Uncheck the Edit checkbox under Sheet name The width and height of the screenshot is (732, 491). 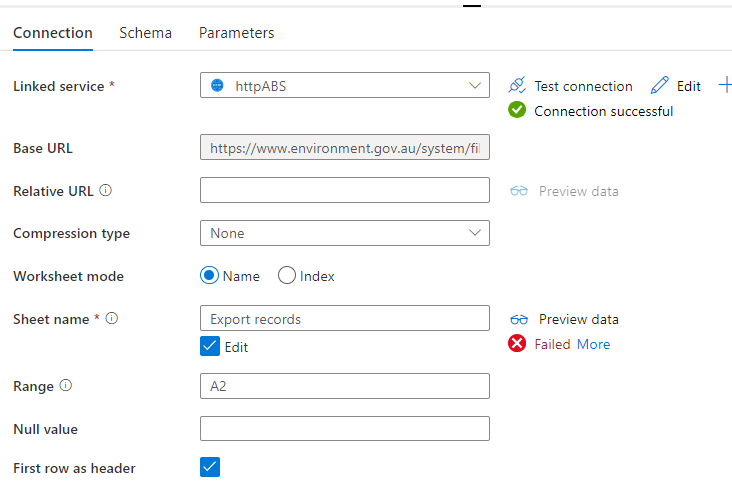(x=210, y=346)
